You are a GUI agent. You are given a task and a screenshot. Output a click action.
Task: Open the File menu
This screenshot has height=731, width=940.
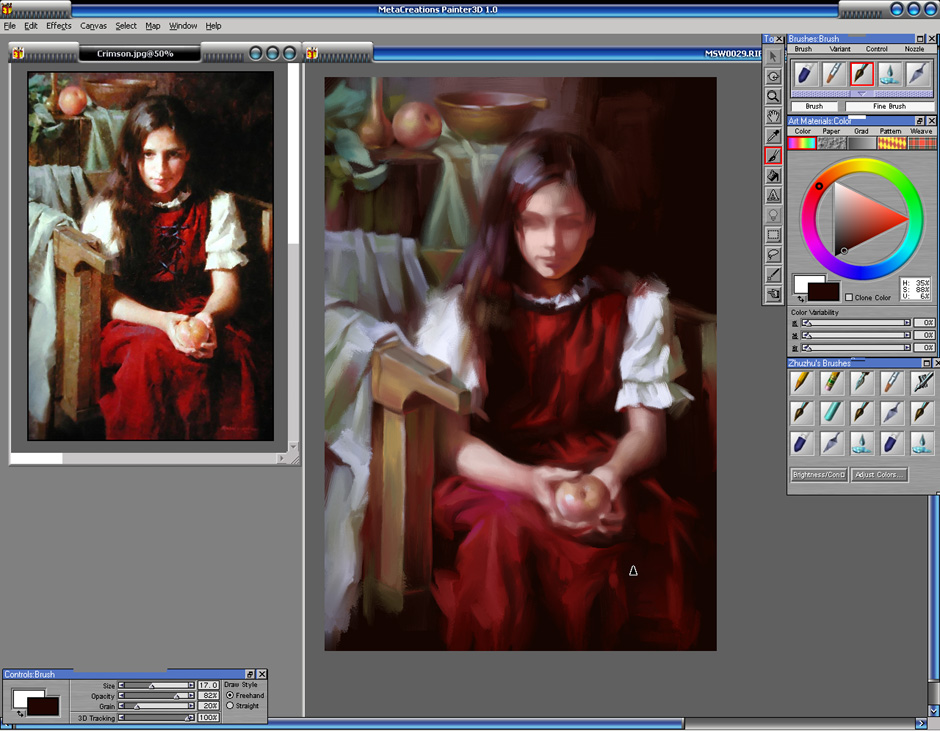[x=10, y=26]
